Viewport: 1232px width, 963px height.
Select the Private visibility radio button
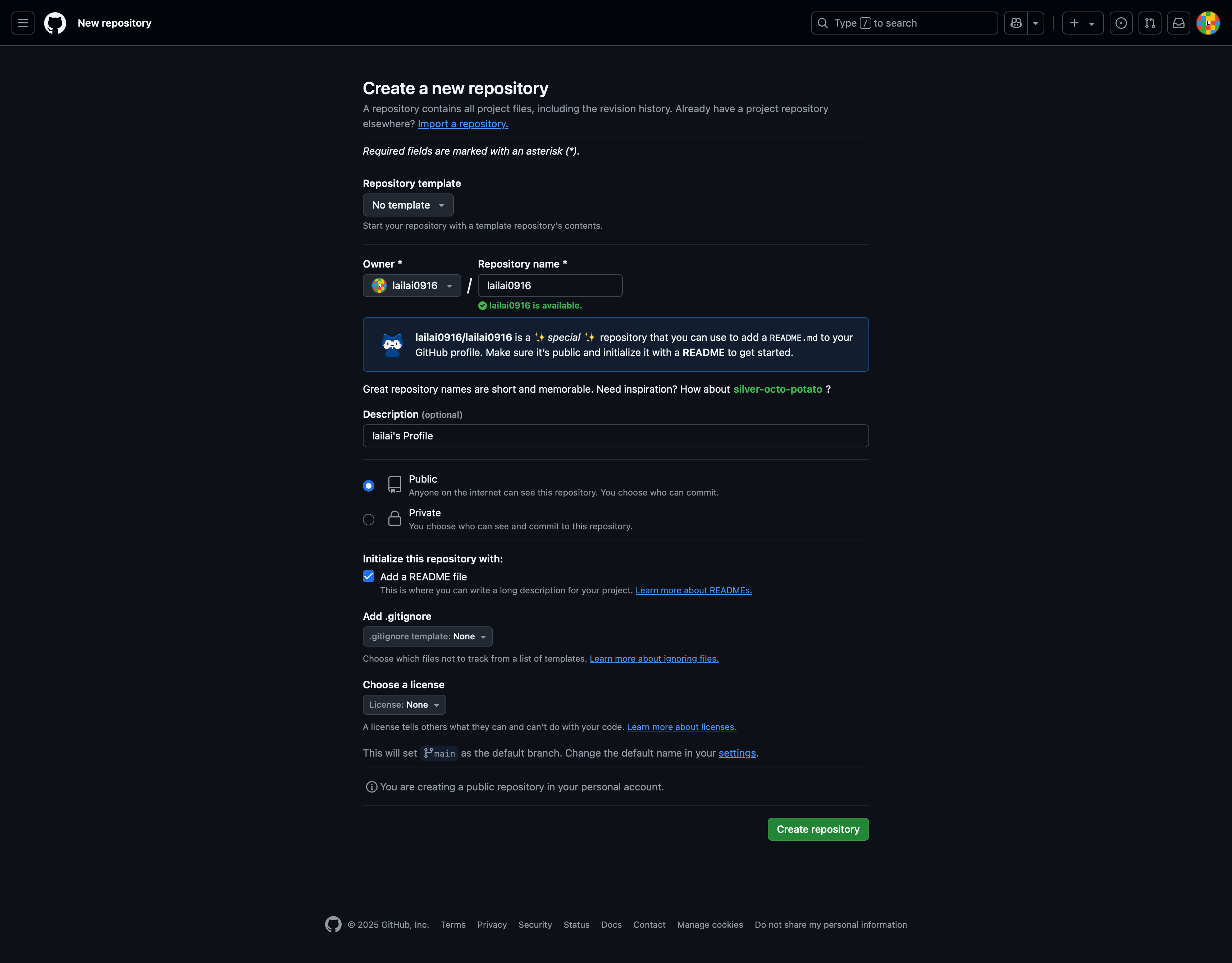(x=368, y=520)
